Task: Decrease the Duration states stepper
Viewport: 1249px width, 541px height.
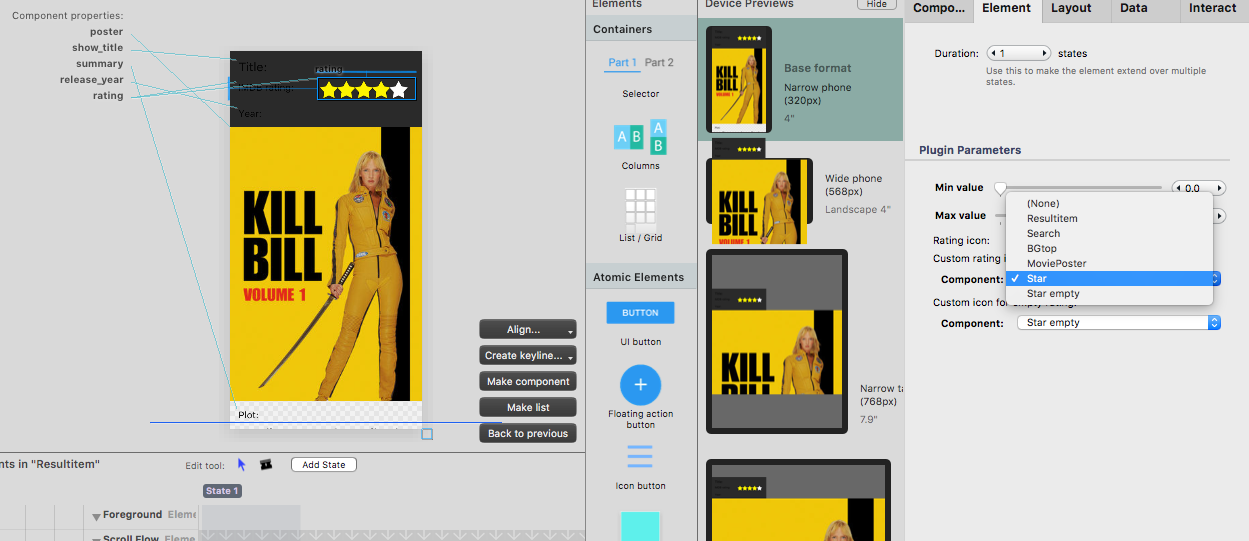Action: coord(992,53)
